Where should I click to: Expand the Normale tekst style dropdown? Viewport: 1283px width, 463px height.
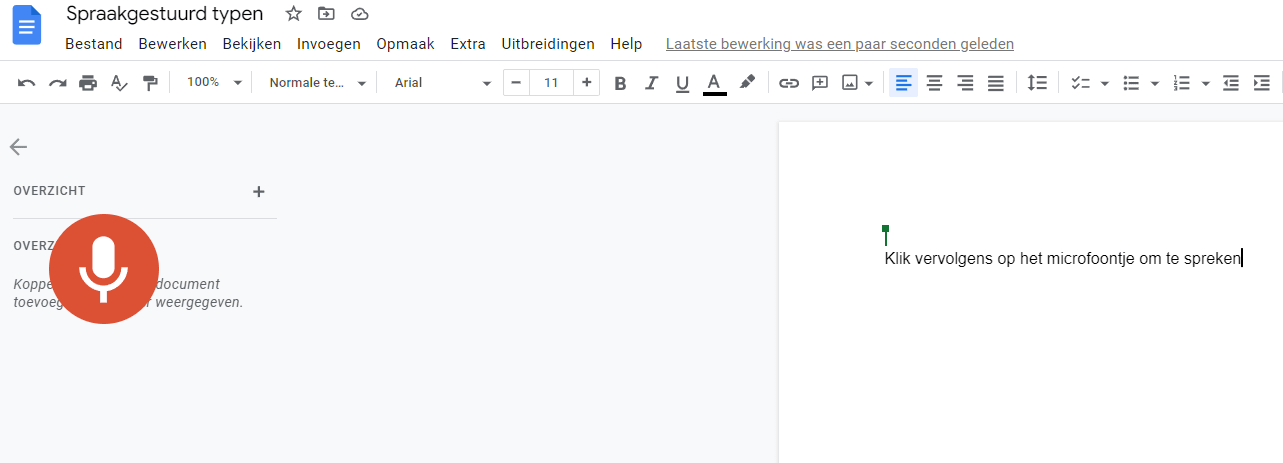317,83
